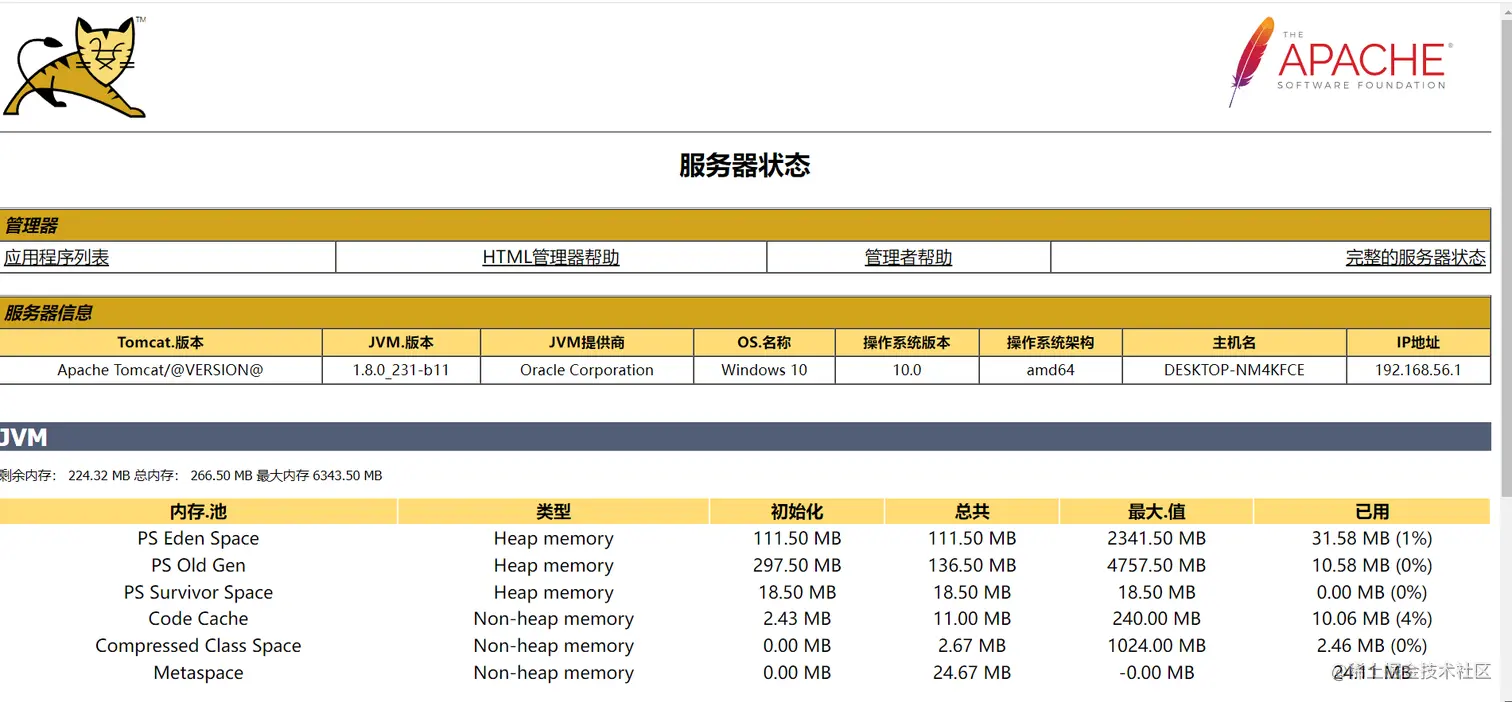Viewport: 1512px width, 702px height.
Task: Click the Code Cache row name
Action: [198, 619]
